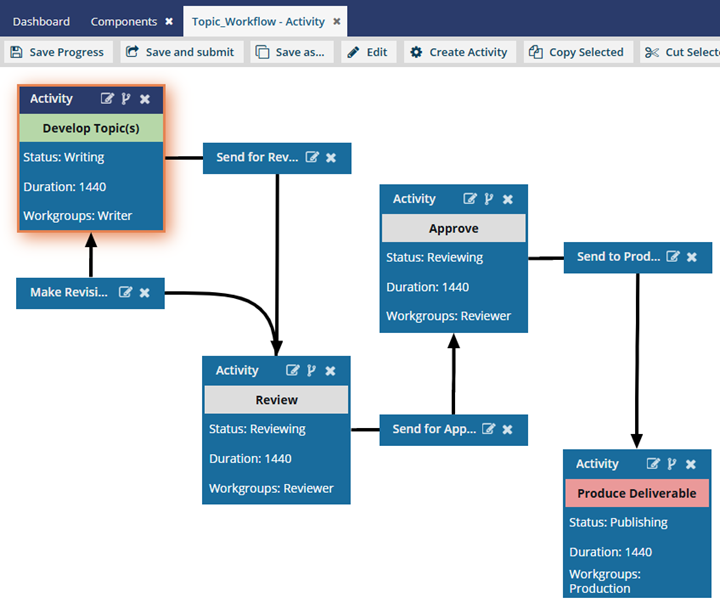Click branch icon on Review activity
This screenshot has width=720, height=603.
[312, 371]
